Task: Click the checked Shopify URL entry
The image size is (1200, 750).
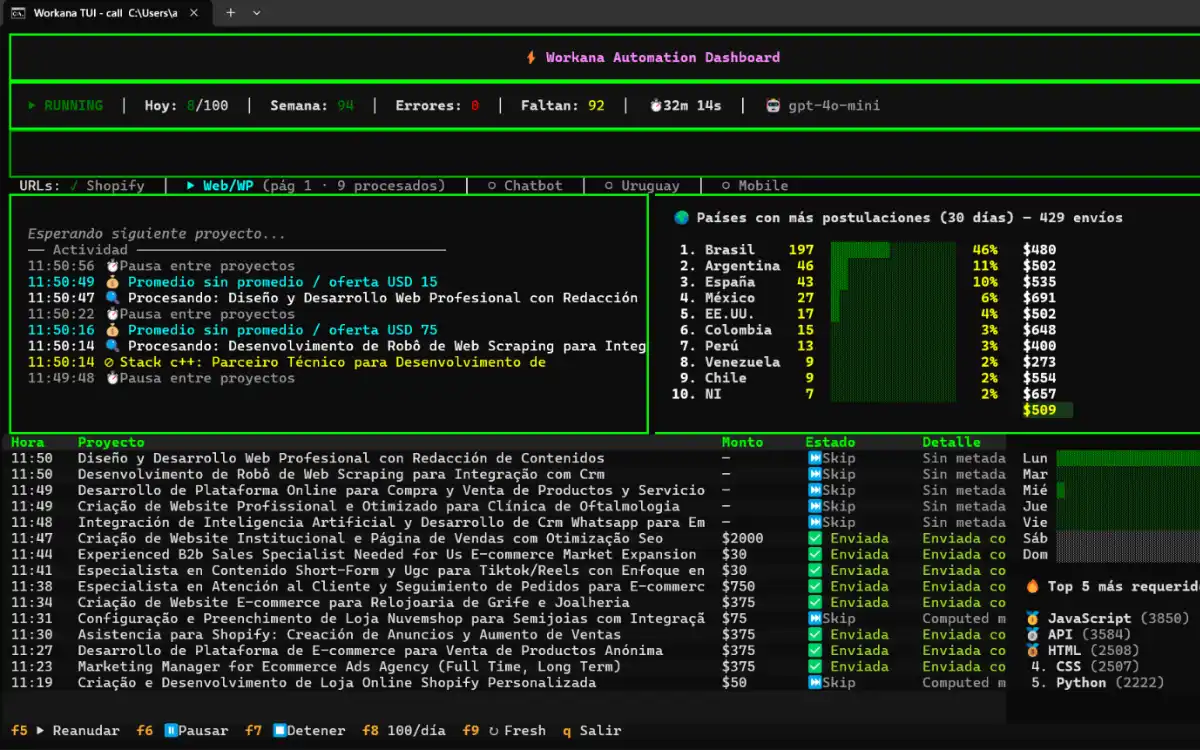Action: [107, 186]
